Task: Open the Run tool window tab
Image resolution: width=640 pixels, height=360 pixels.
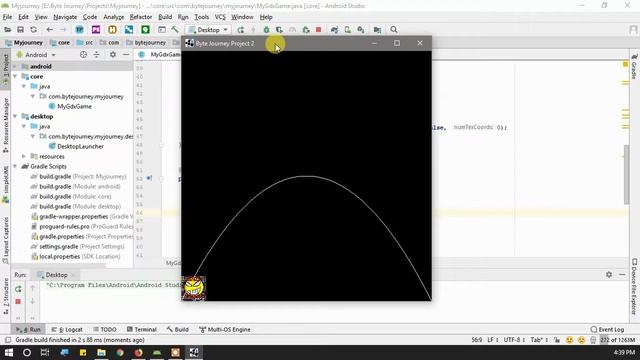Action: (29, 329)
